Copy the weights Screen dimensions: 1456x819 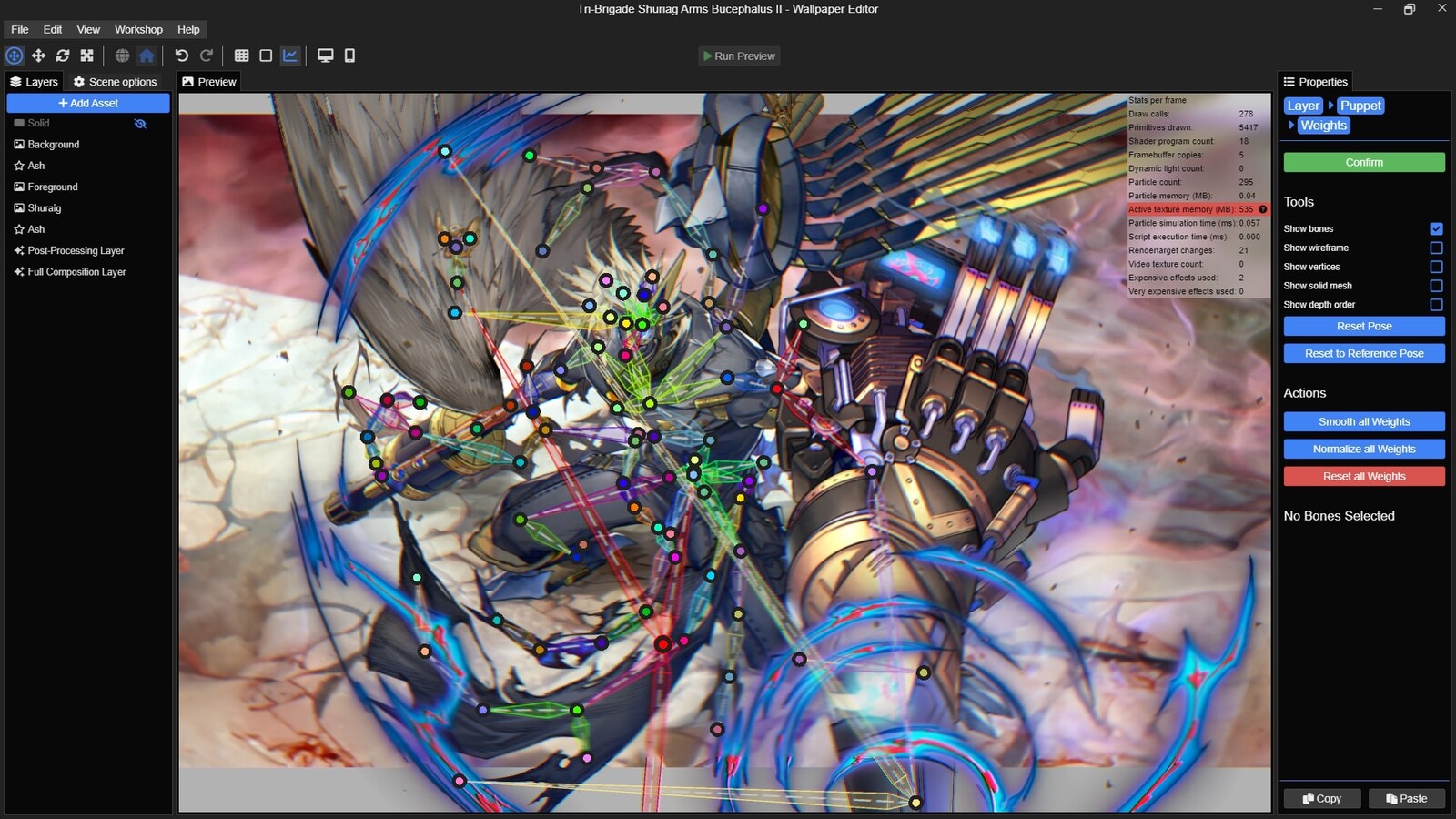pyautogui.click(x=1322, y=798)
